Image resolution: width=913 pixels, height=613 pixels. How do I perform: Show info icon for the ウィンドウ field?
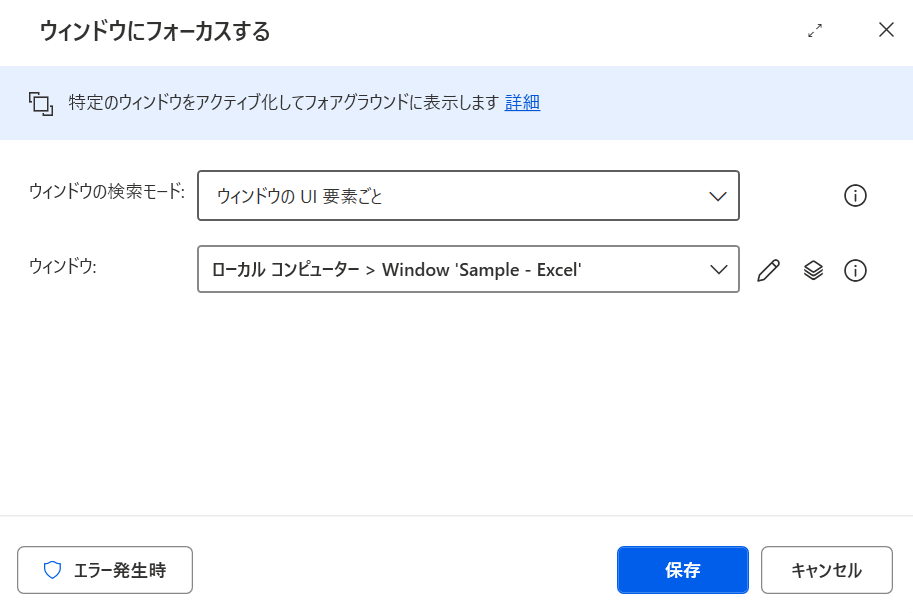[x=855, y=270]
